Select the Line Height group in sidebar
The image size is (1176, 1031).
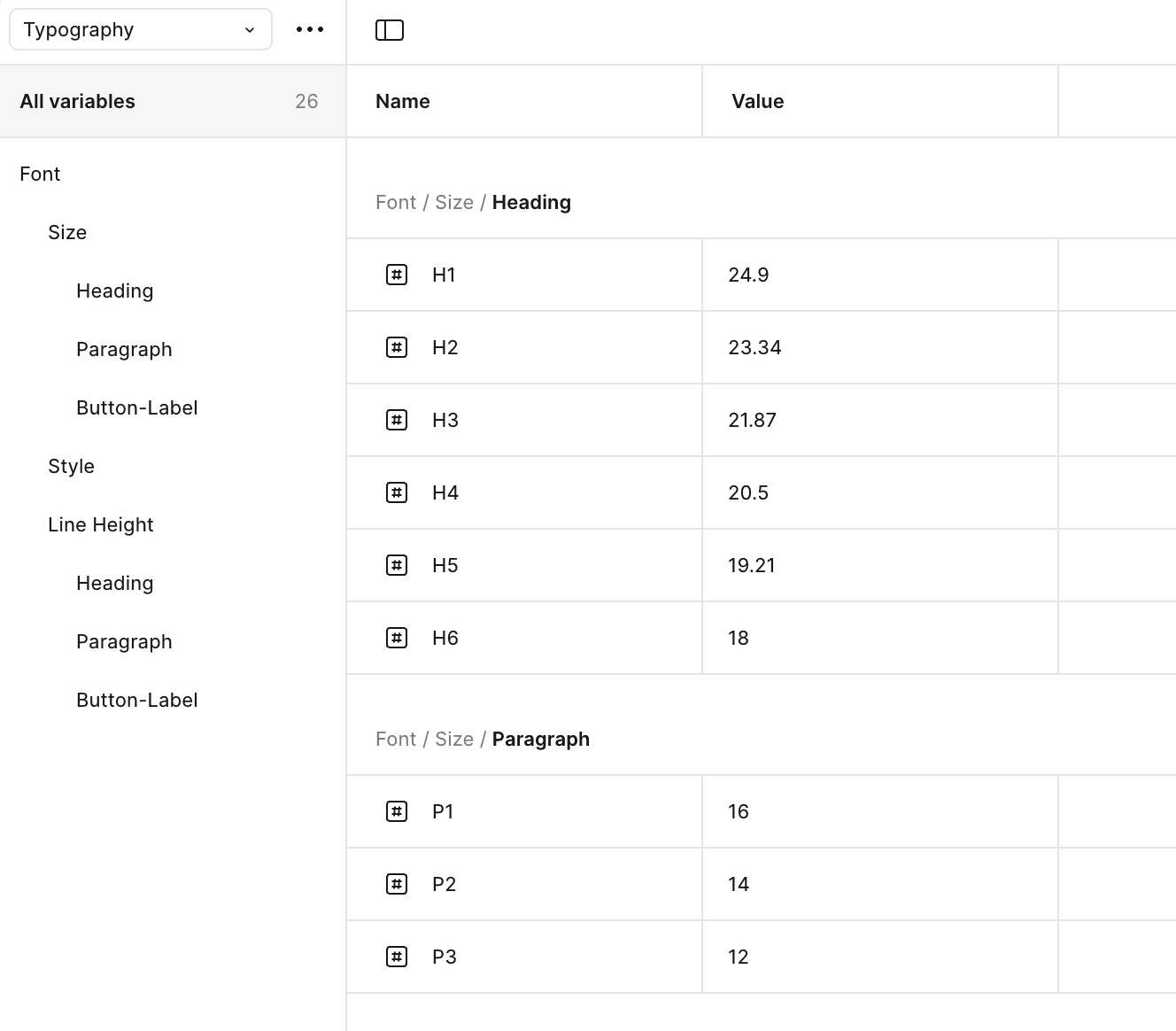point(100,524)
